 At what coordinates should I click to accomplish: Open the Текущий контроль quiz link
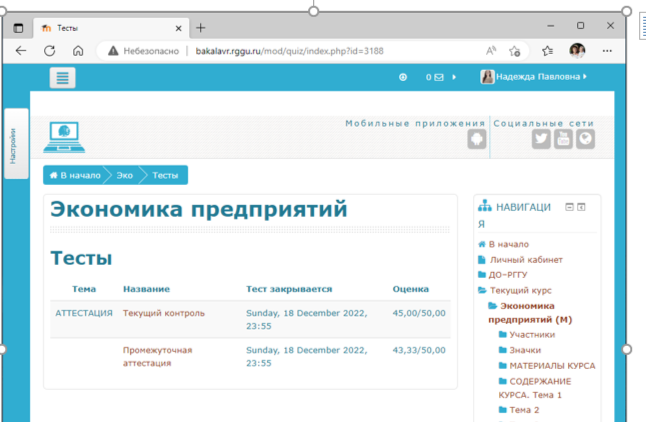(x=164, y=313)
